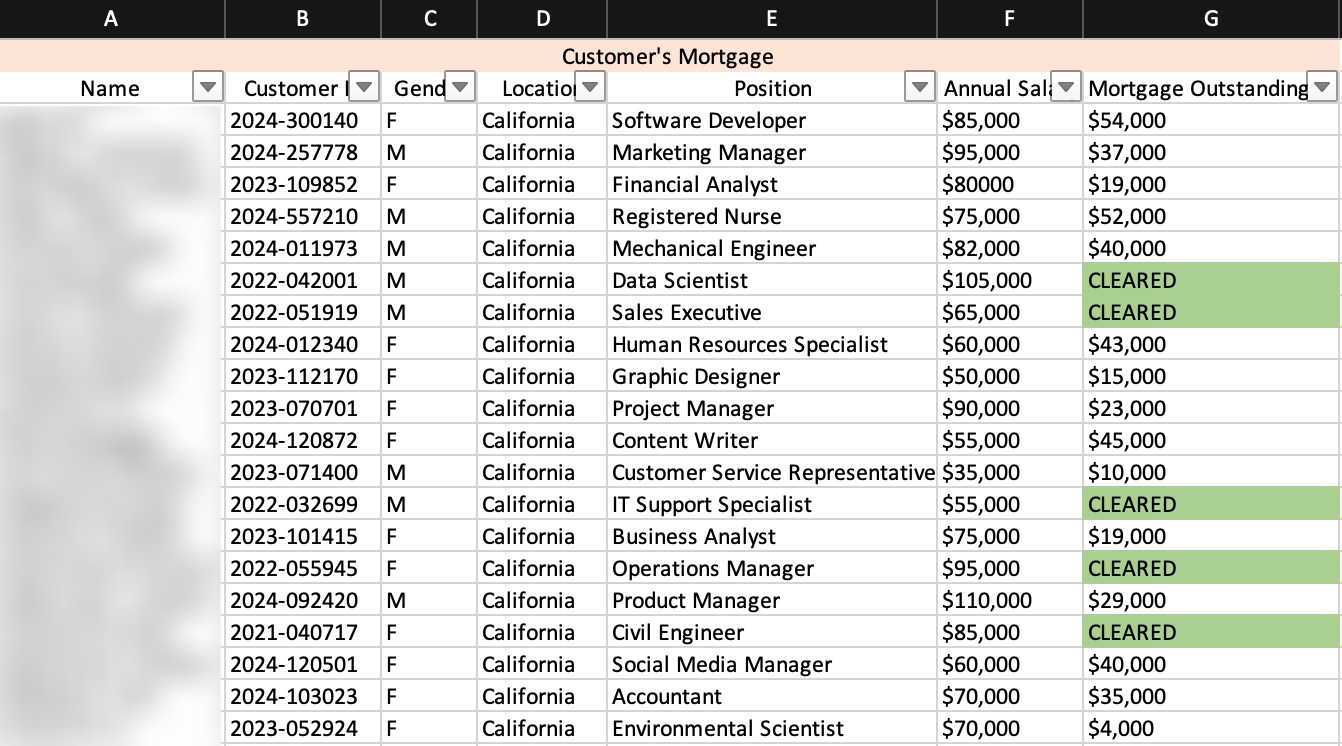
Task: Select column A header
Action: coord(111,18)
